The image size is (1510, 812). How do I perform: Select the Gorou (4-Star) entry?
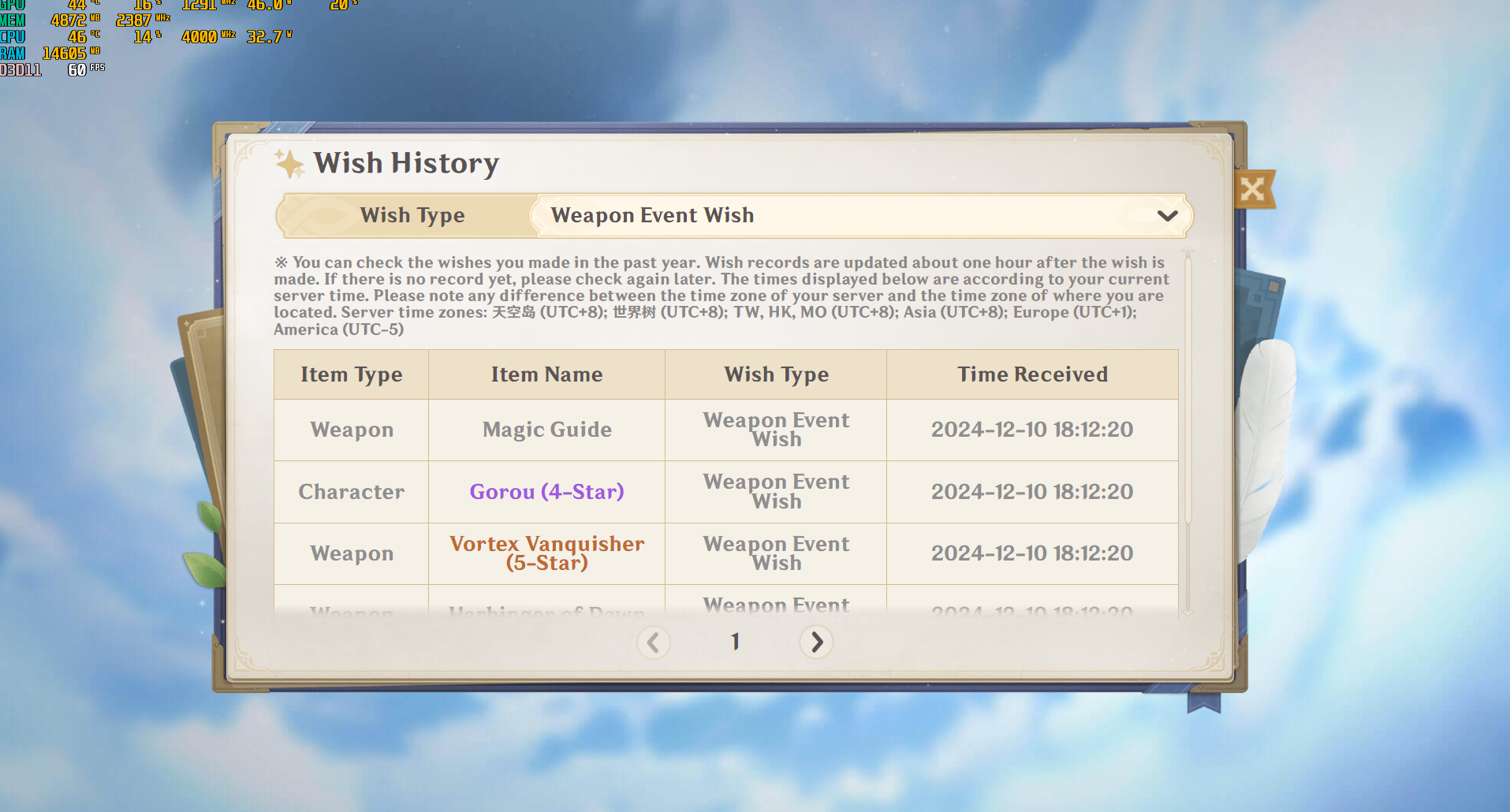tap(546, 491)
